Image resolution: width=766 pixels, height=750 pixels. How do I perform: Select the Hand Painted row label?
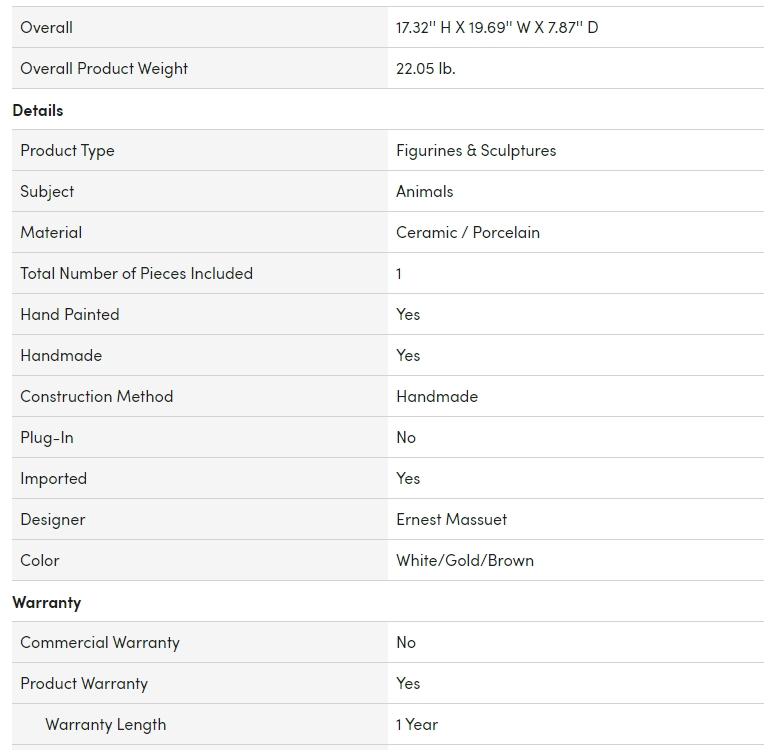pyautogui.click(x=70, y=315)
